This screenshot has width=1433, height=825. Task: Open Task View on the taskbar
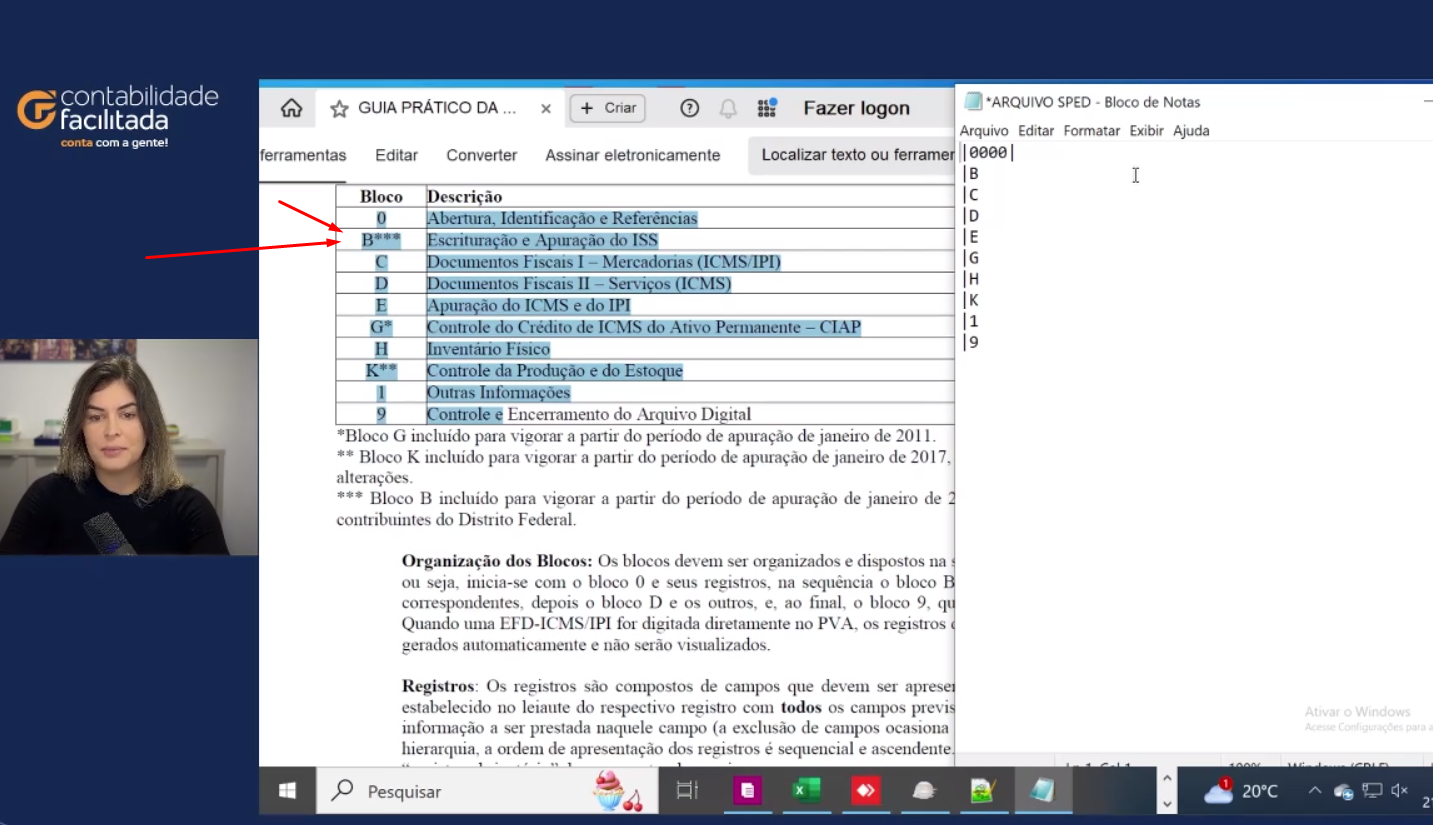[686, 791]
